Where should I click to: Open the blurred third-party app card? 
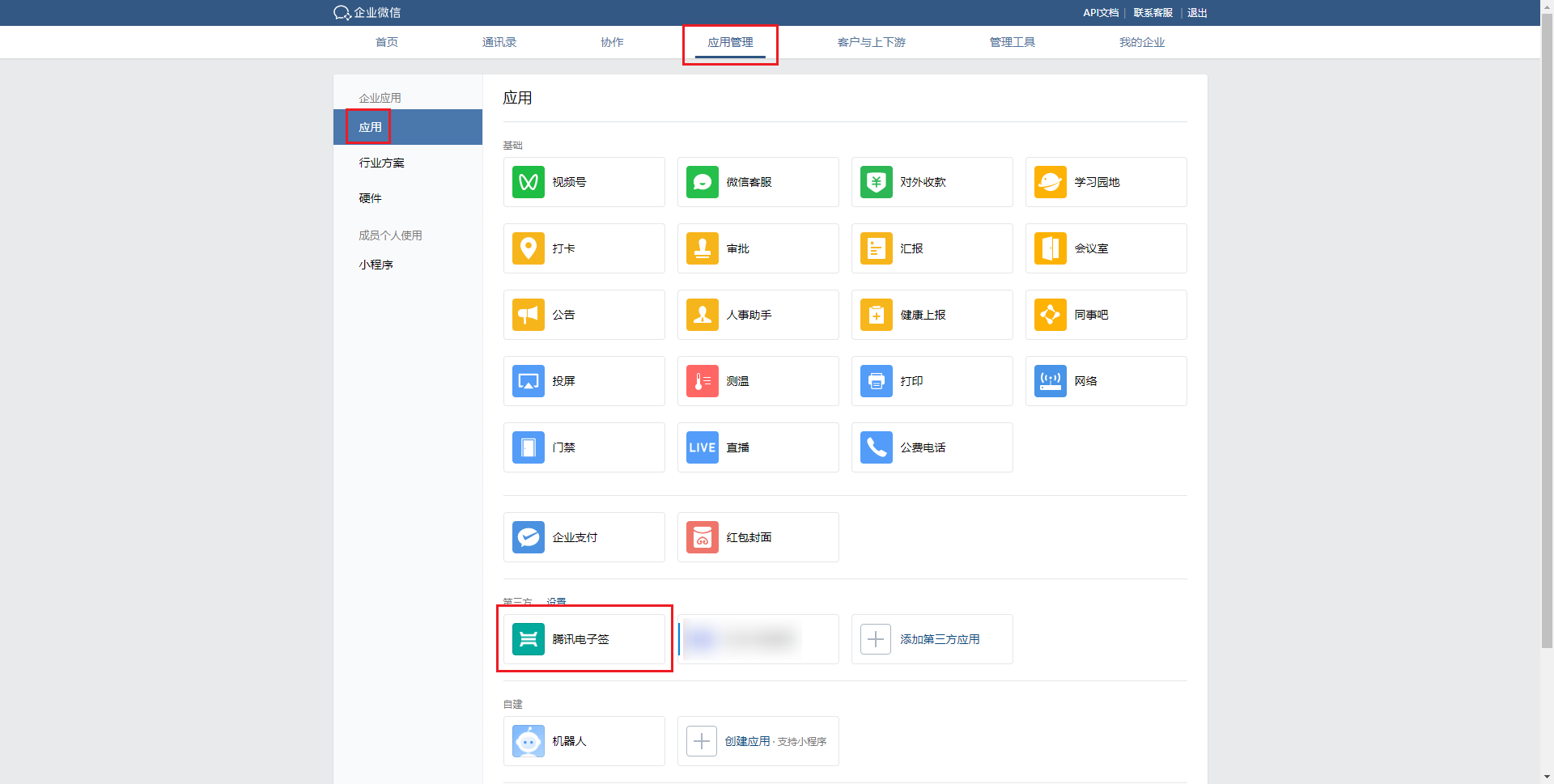pos(758,639)
